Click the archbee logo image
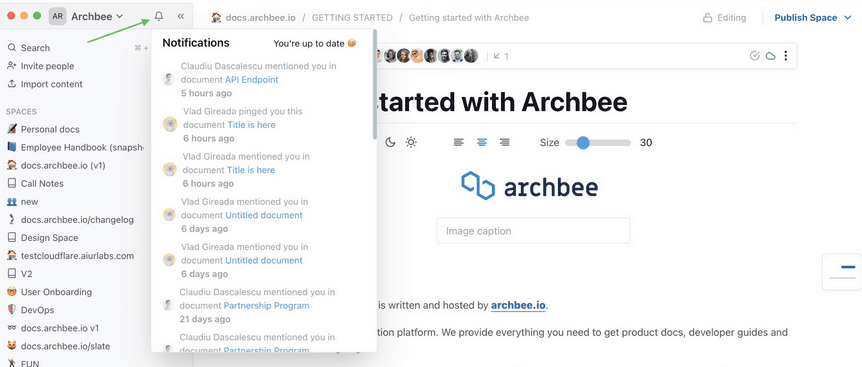Image resolution: width=862 pixels, height=367 pixels. pos(529,186)
